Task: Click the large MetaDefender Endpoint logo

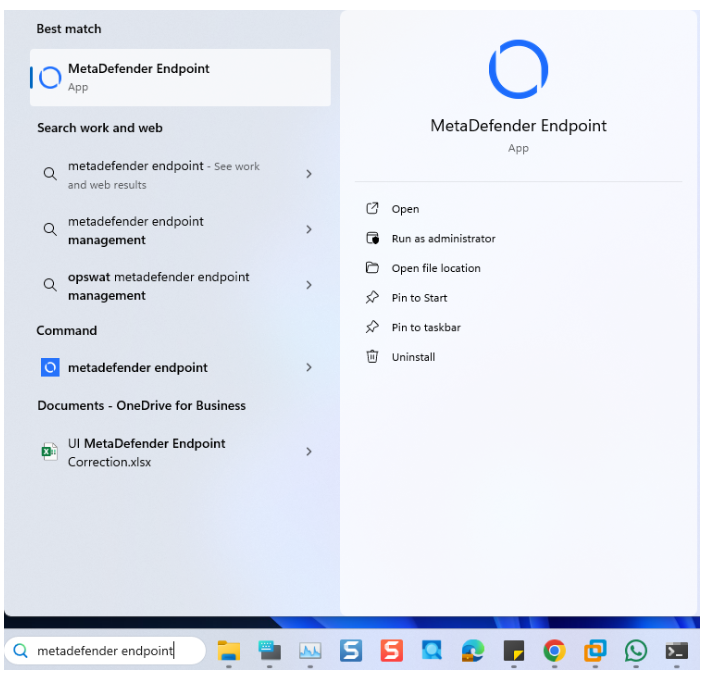Action: pyautogui.click(x=518, y=70)
